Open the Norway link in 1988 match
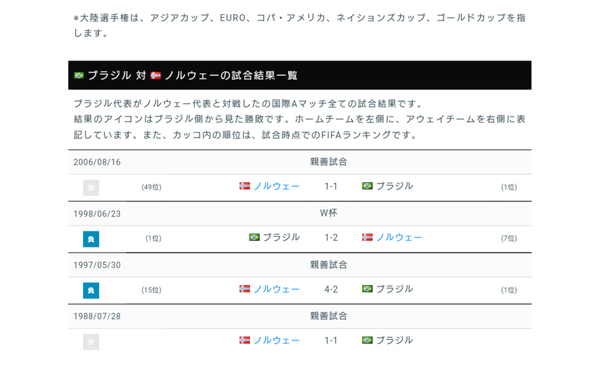Viewport: 615px width, 369px height. [277, 340]
